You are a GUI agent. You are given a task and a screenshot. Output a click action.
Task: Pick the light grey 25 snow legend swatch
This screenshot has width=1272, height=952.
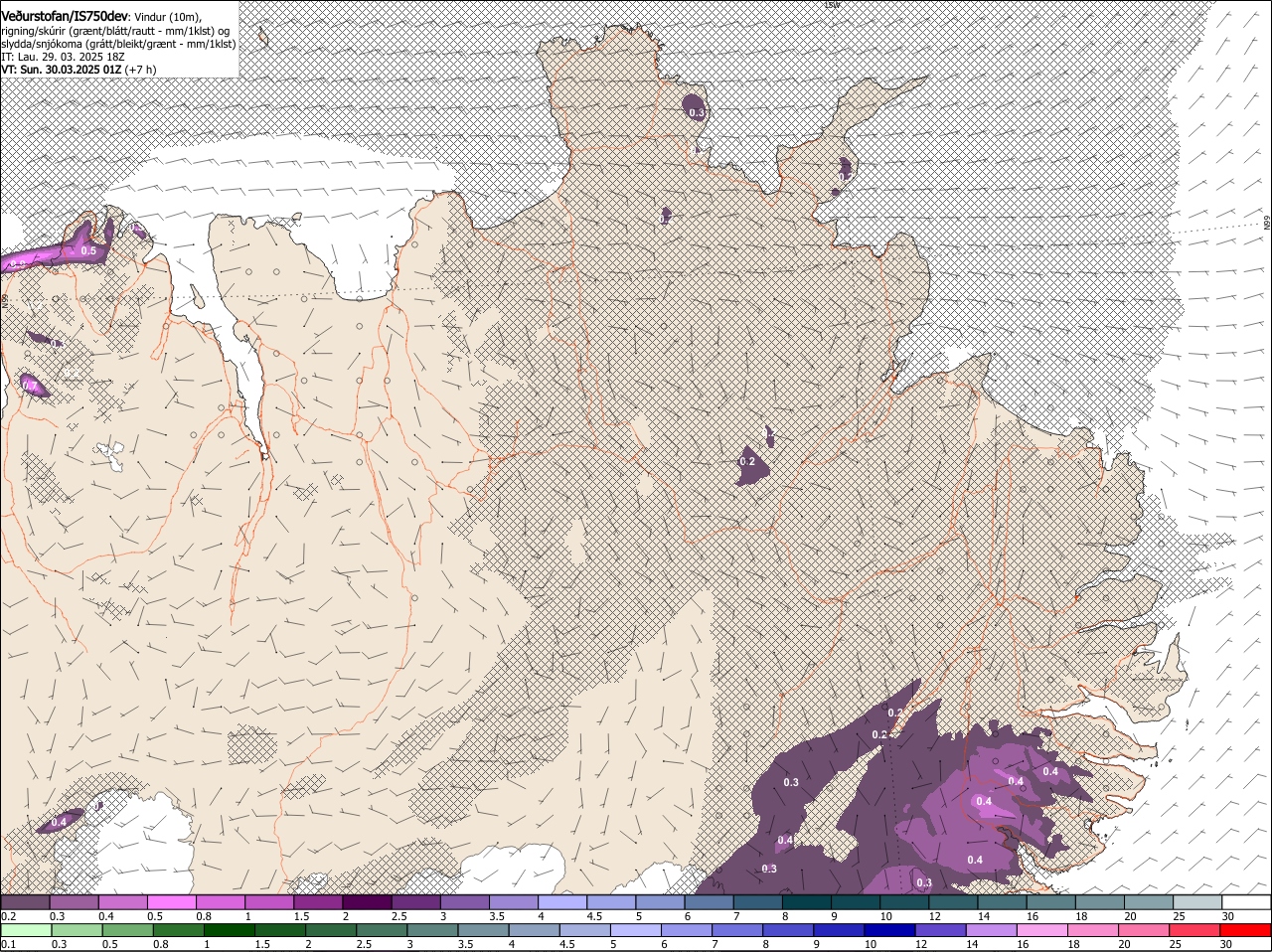[x=1197, y=902]
